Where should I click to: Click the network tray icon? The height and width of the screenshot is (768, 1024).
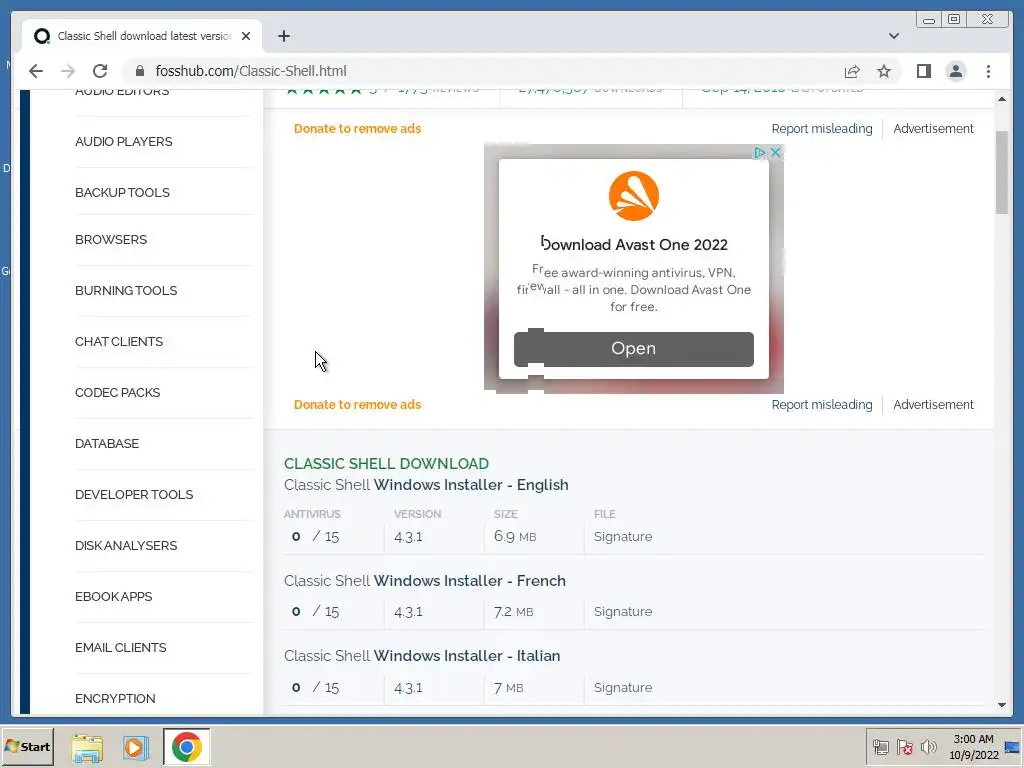[881, 747]
